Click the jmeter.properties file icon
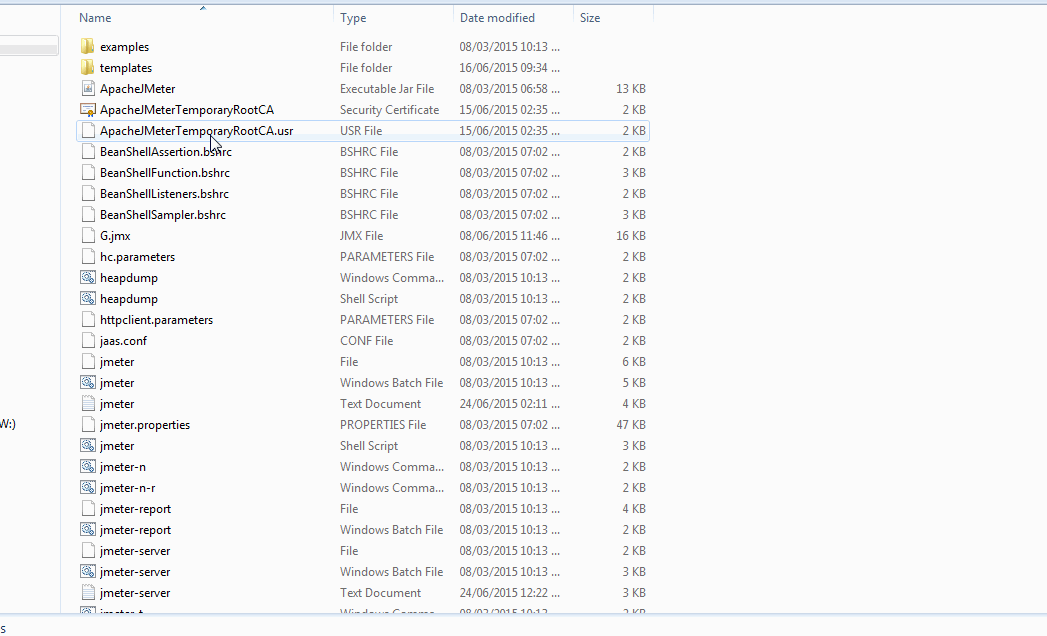 (x=87, y=425)
